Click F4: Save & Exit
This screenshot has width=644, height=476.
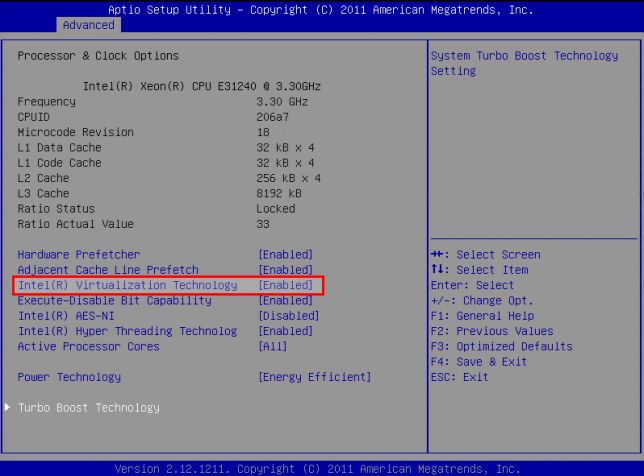479,362
